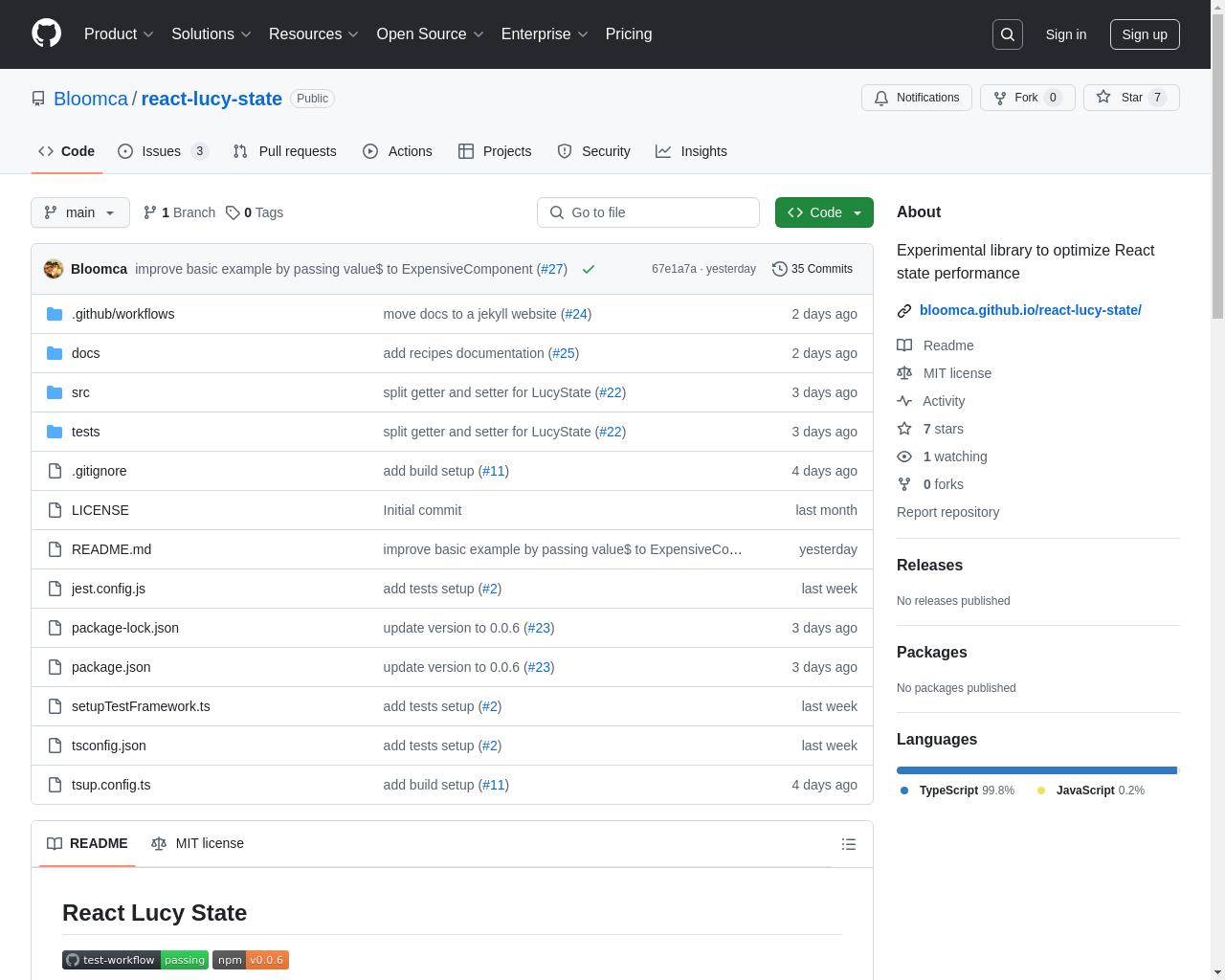The image size is (1225, 980).
Task: Click the GitHub logo icon
Action: tap(46, 33)
